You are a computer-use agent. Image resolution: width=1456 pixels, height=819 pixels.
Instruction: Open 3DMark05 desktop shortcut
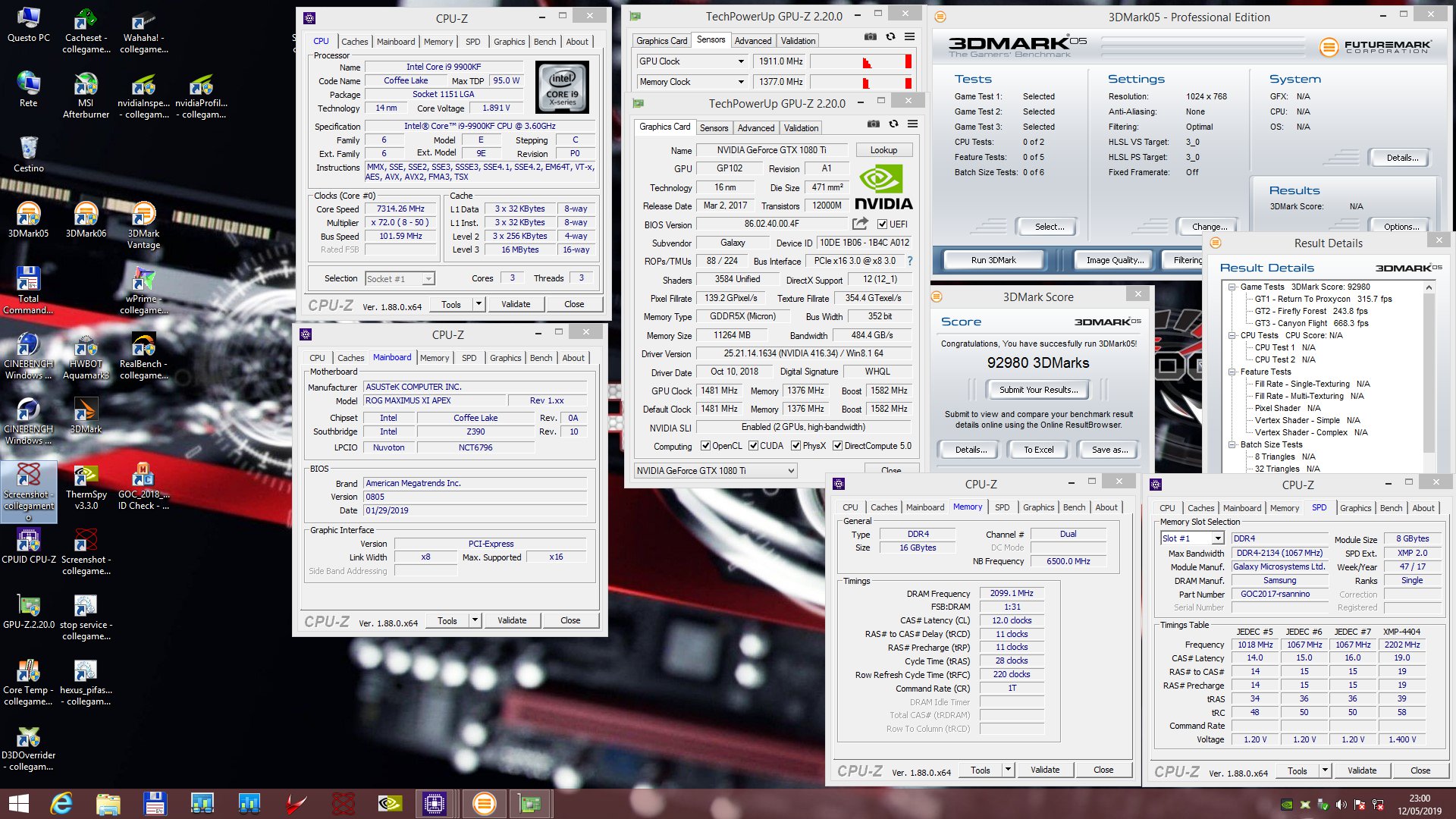pos(28,220)
